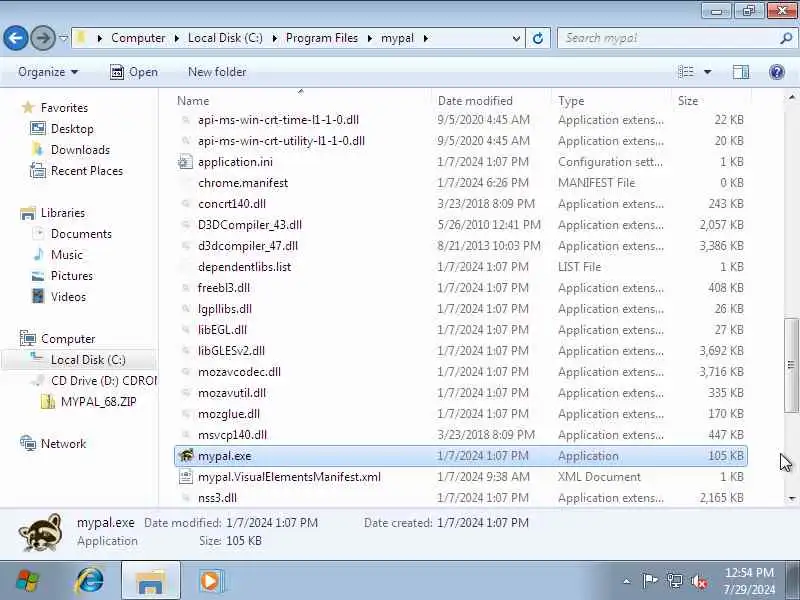Select mypal.VisualElementsManifest.xml file
This screenshot has height=600, width=800.
289,477
